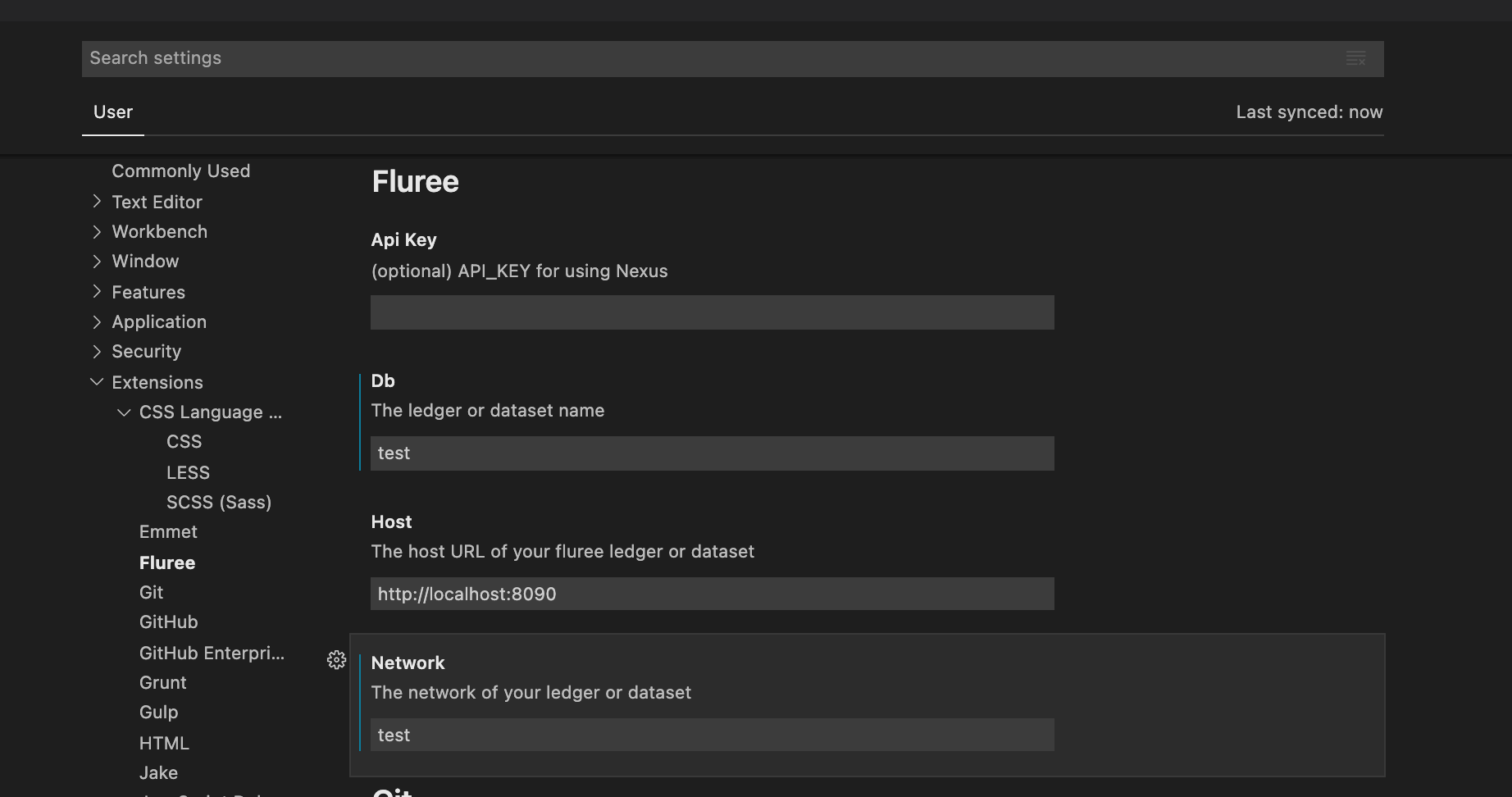Edit the Host URL field

click(713, 594)
